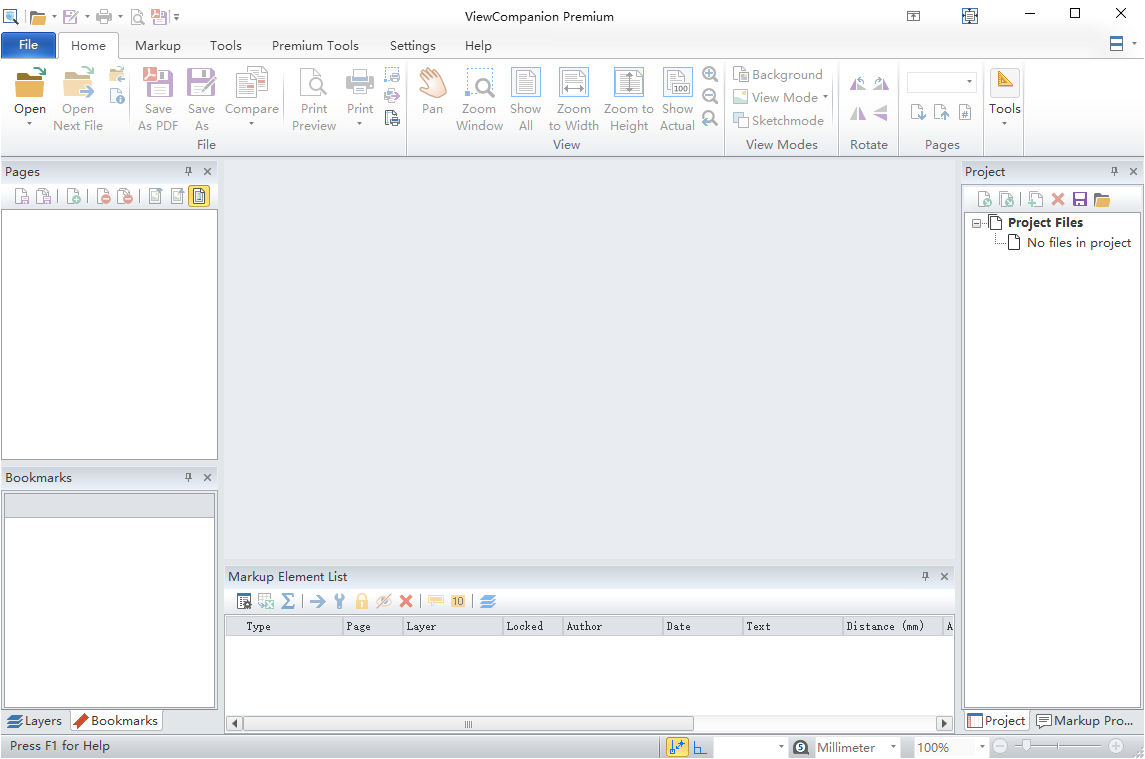This screenshot has height=759, width=1145.
Task: Click the Compare documents icon
Action: pos(252,83)
